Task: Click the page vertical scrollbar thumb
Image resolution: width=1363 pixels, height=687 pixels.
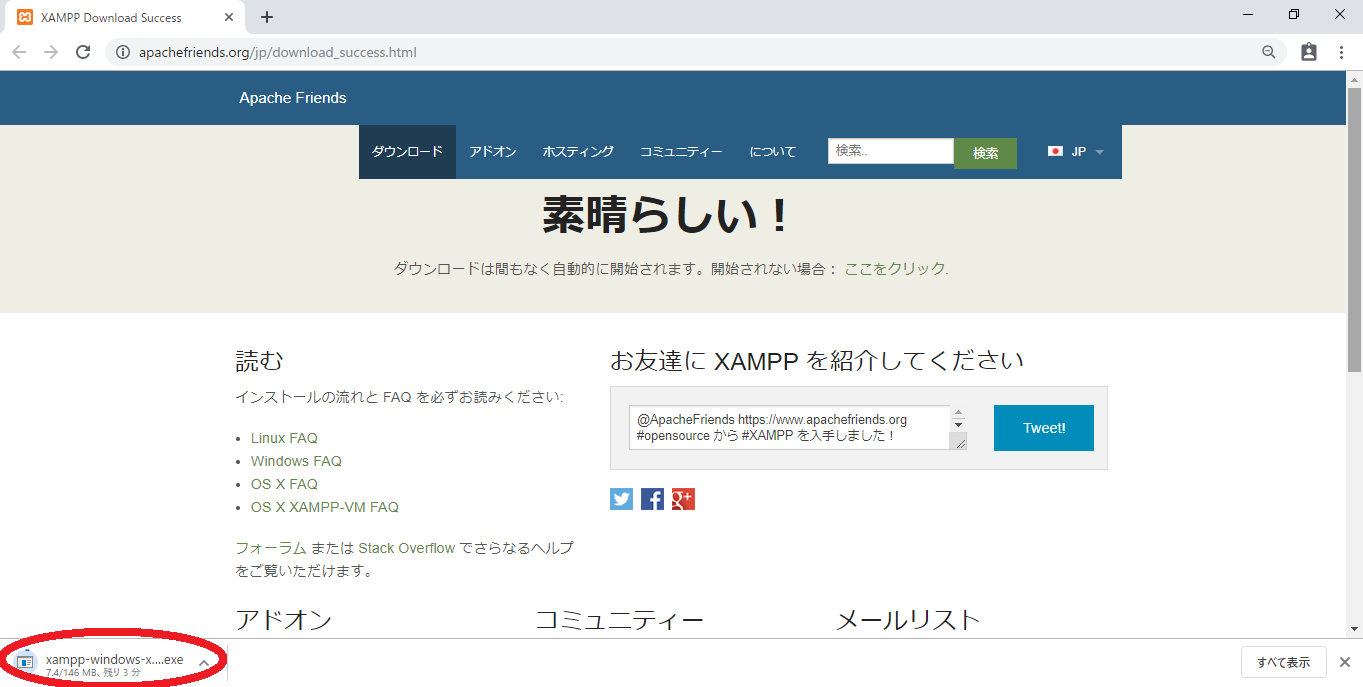Action: coord(1355,230)
